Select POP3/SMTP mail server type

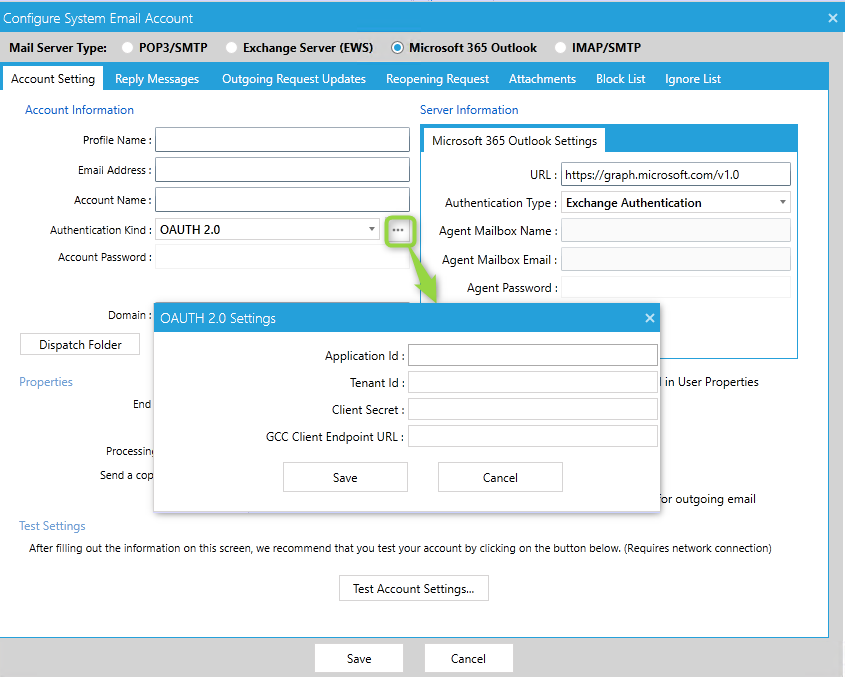127,47
